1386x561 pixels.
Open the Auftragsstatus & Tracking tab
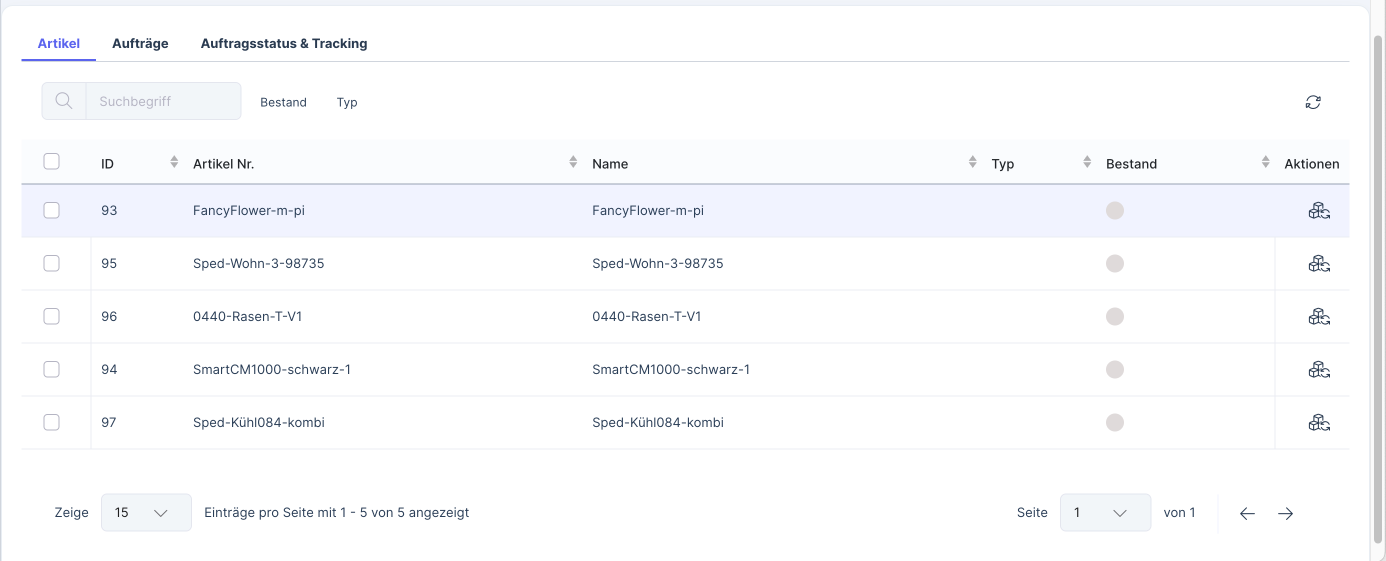[x=283, y=44]
